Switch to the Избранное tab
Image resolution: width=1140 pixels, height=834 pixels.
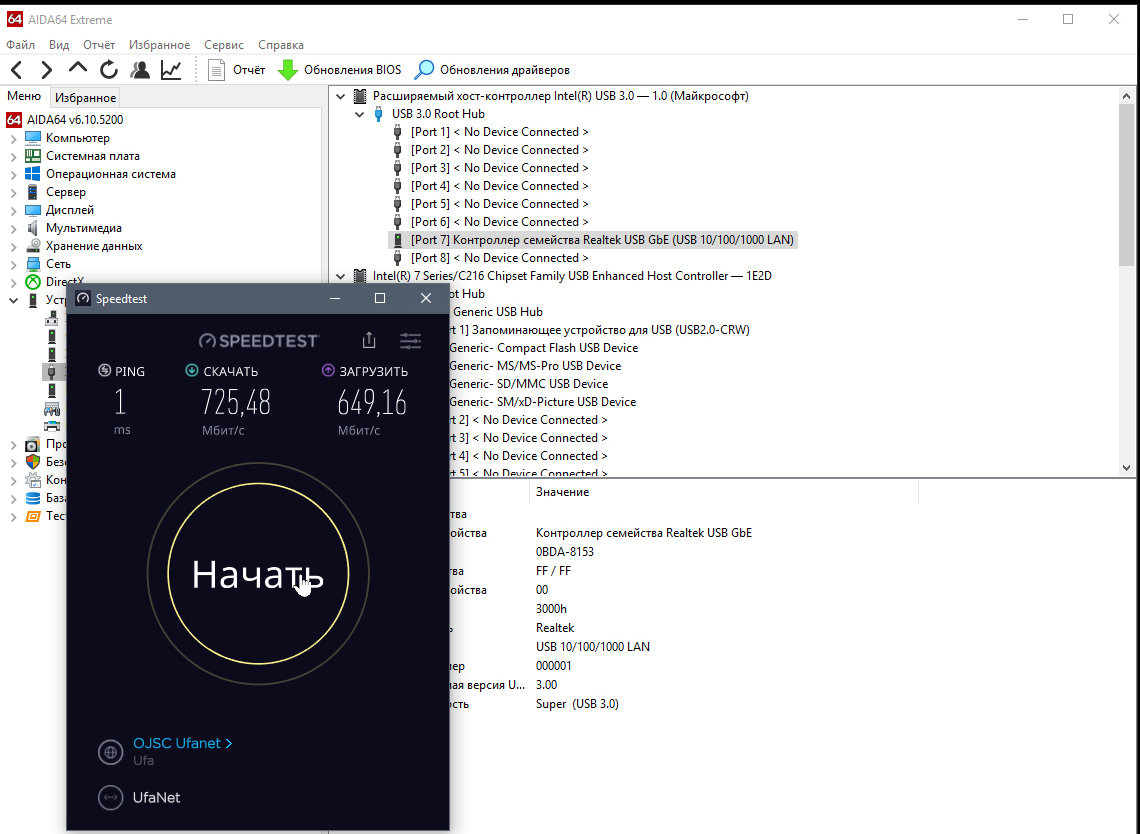85,98
